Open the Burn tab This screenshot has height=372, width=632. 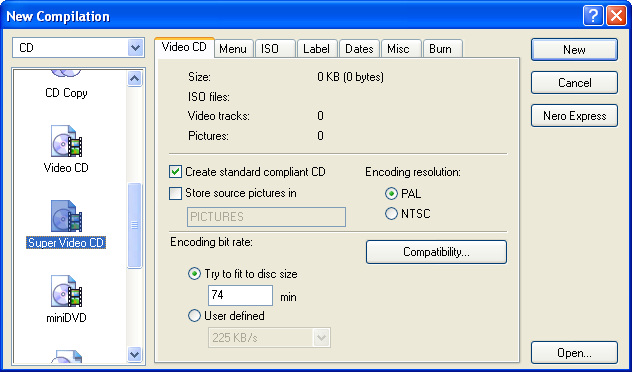coord(442,49)
